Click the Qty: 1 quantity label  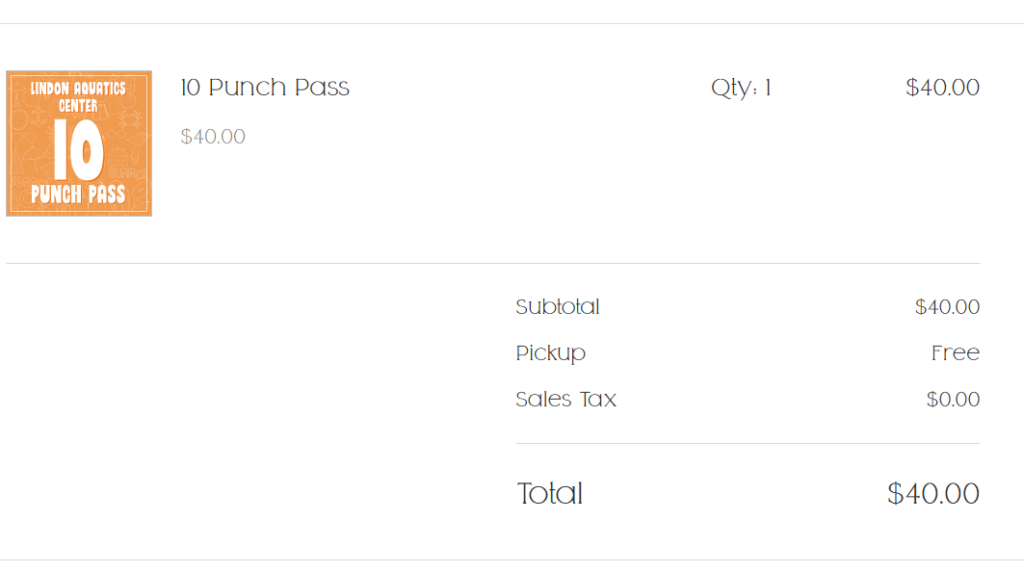pyautogui.click(x=741, y=87)
